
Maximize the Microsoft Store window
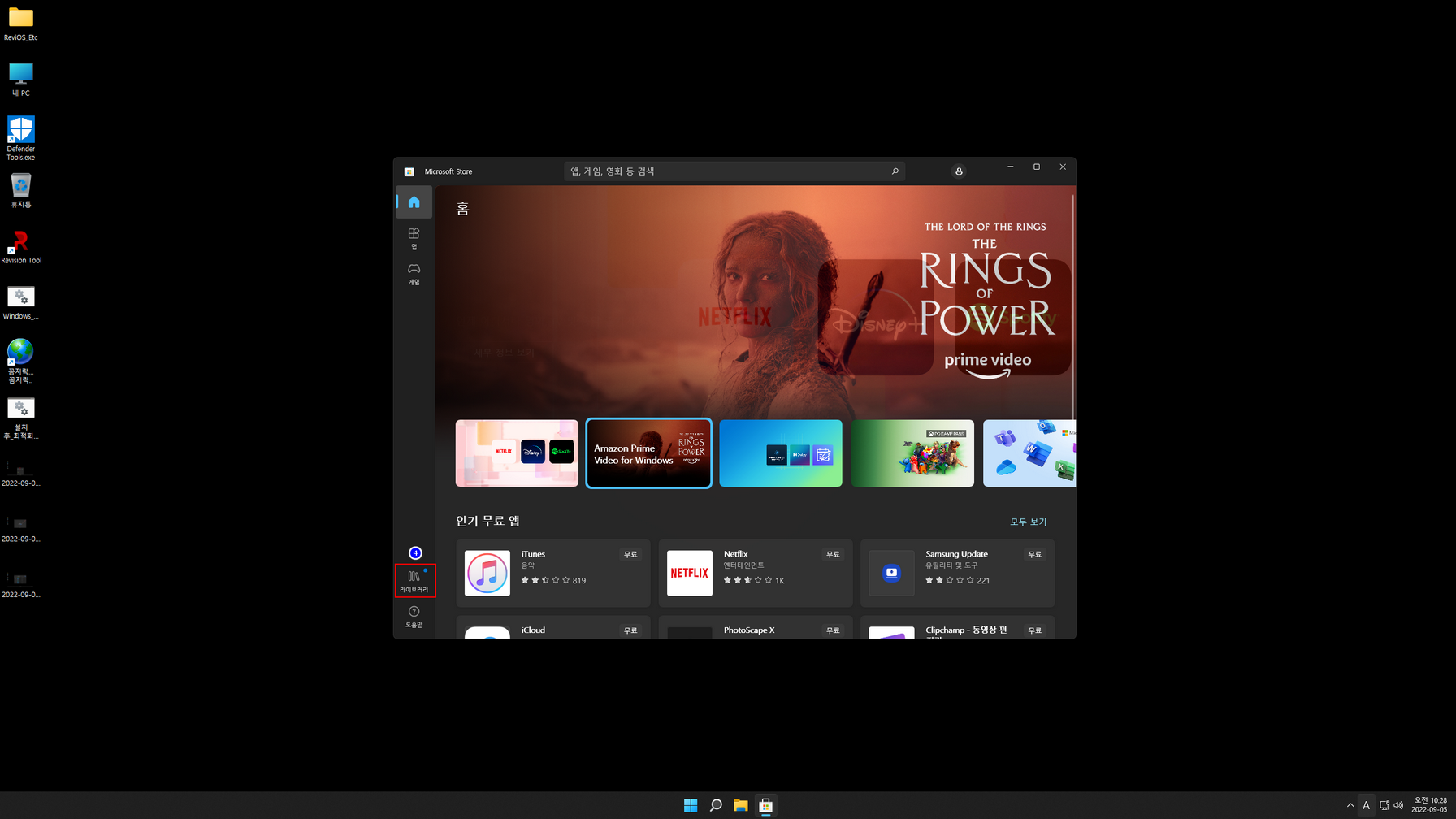[1036, 167]
